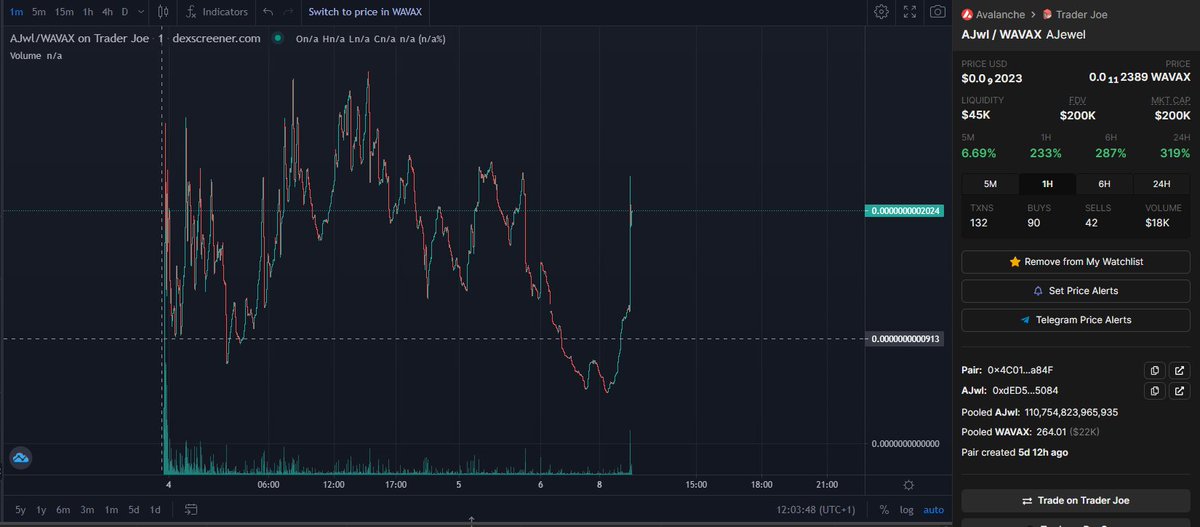Undo the last chart action
The height and width of the screenshot is (527, 1200).
[x=267, y=12]
